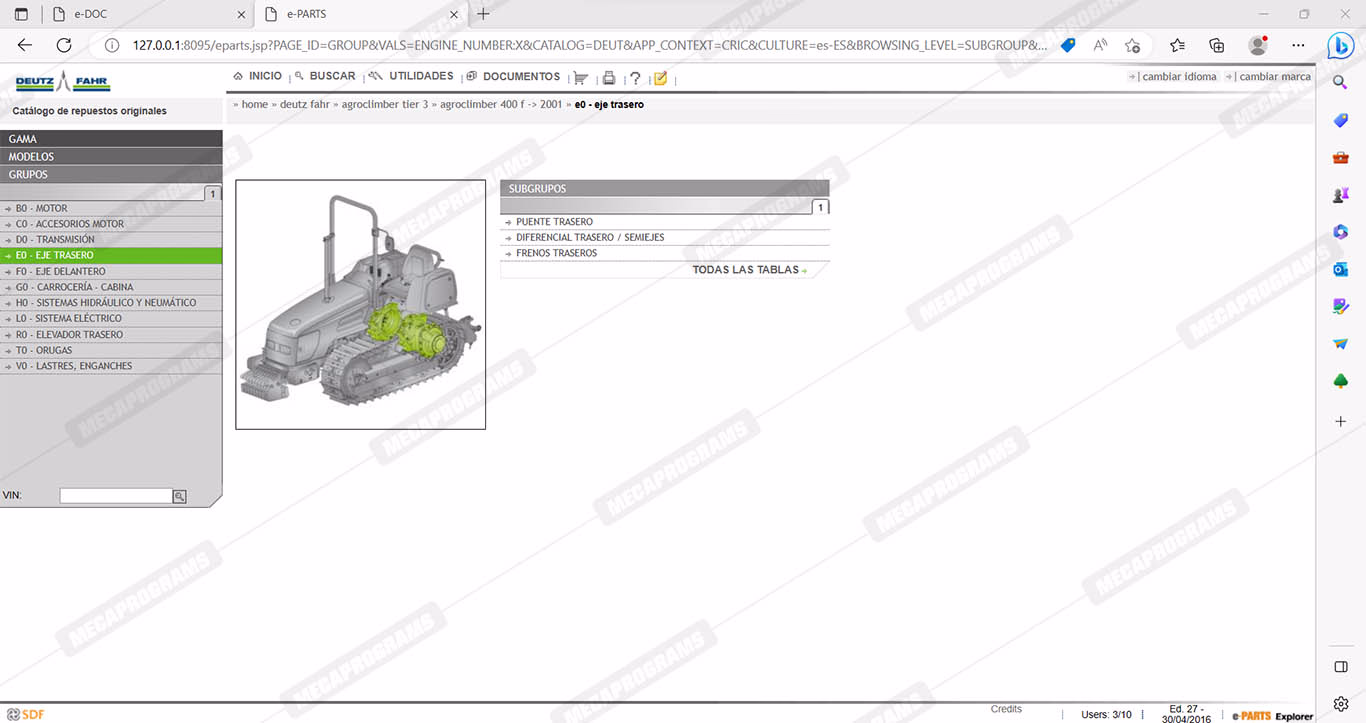Image resolution: width=1366 pixels, height=723 pixels.
Task: Open the notes pencil icon
Action: 660,78
